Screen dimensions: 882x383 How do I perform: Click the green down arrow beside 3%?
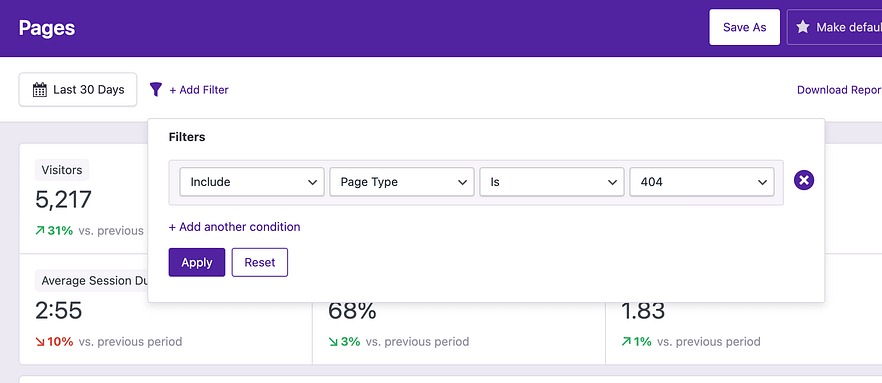pos(333,341)
